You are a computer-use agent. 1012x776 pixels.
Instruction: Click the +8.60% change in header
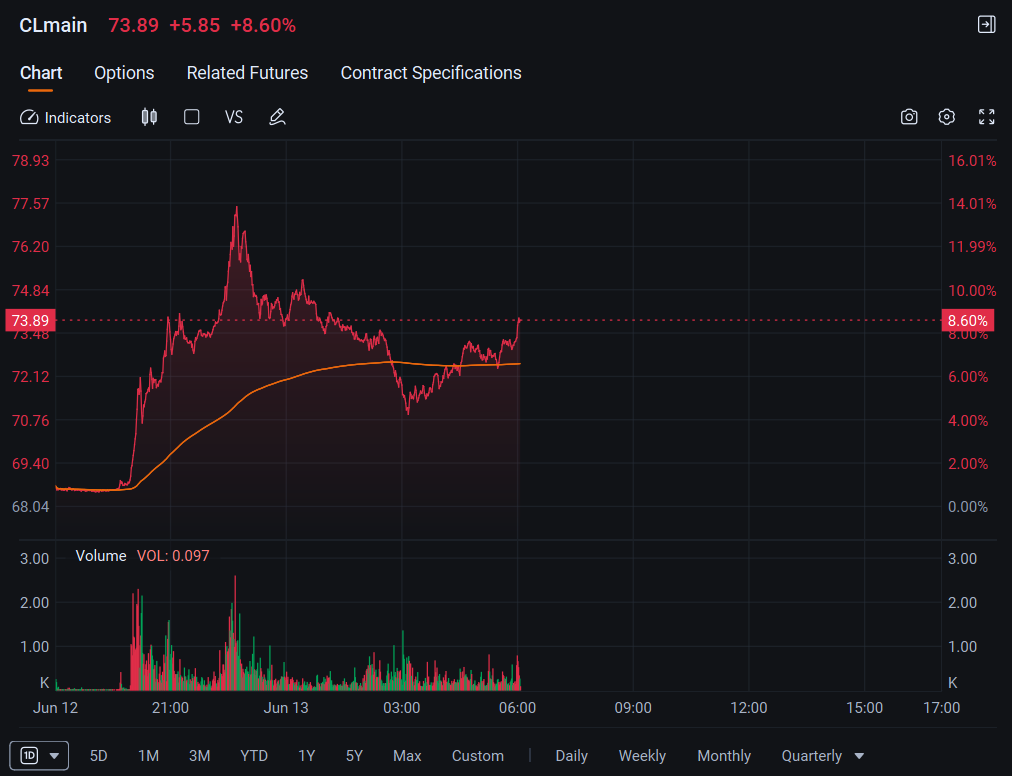click(x=263, y=25)
